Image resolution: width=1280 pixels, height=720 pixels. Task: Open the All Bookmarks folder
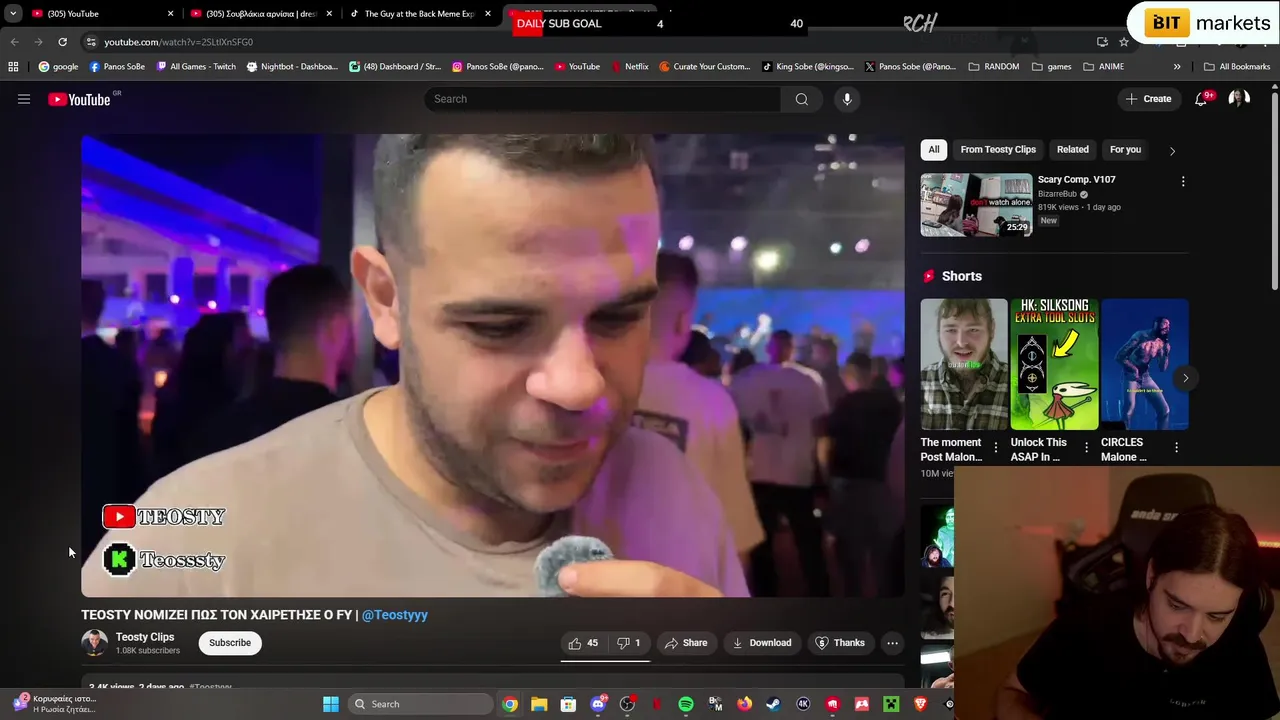pos(1237,67)
